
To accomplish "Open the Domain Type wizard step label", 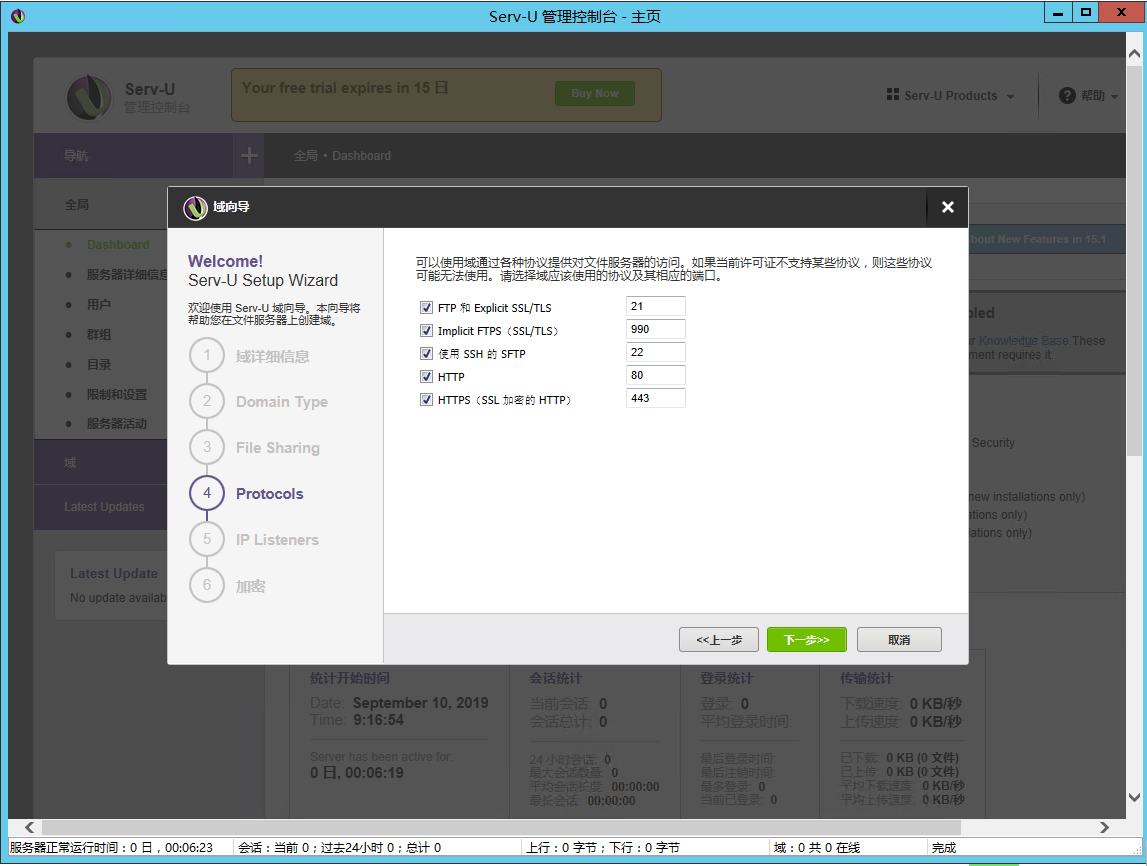I will coord(282,402).
